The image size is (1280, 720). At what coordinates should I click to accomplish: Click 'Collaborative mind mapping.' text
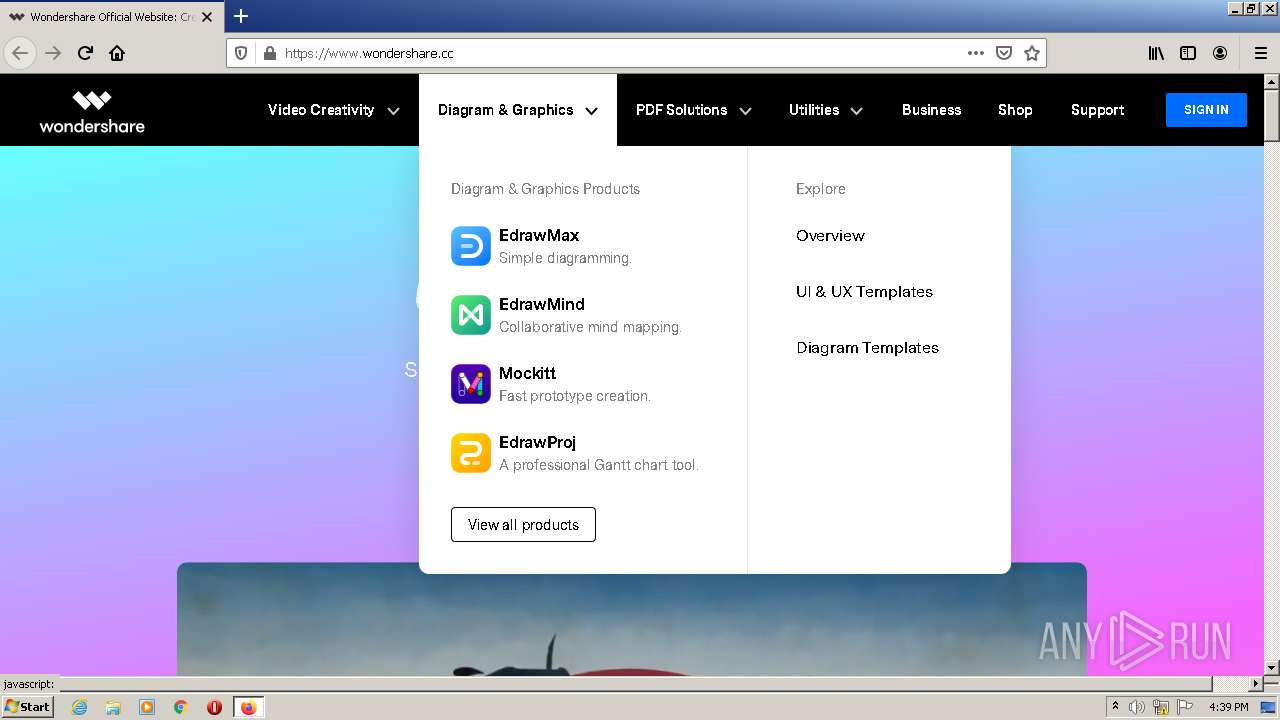pos(590,327)
